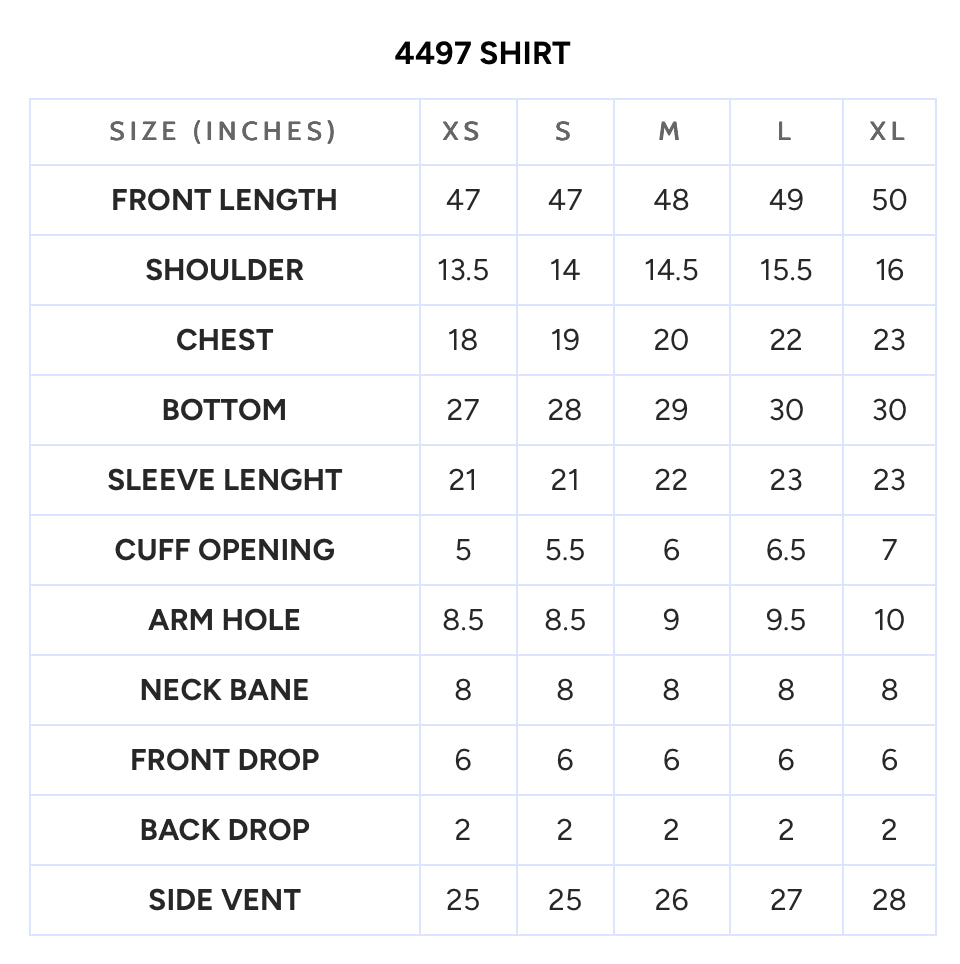
Task: Select the cuff opening value 6.5
Action: (x=785, y=550)
